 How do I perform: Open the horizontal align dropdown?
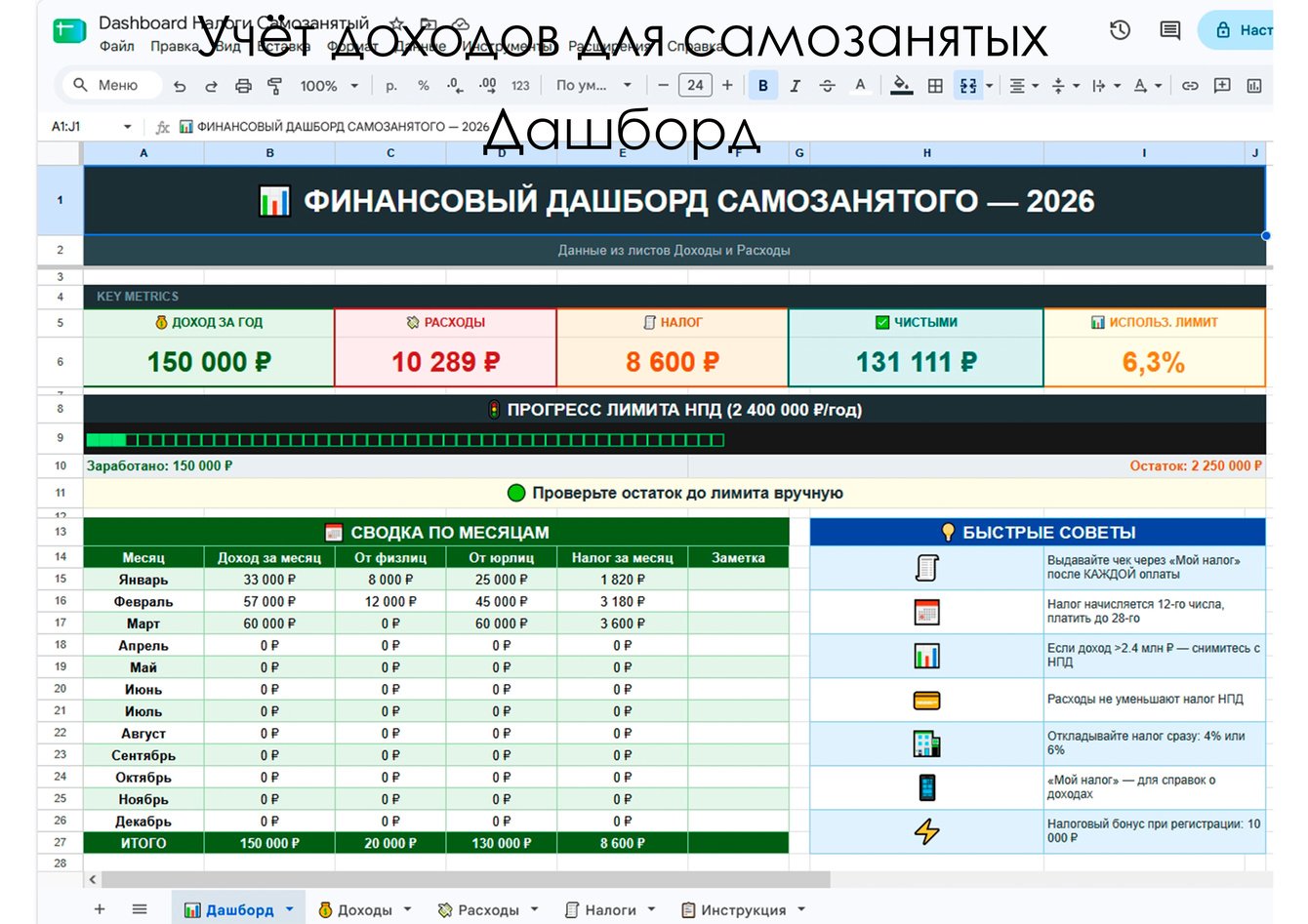click(1023, 86)
